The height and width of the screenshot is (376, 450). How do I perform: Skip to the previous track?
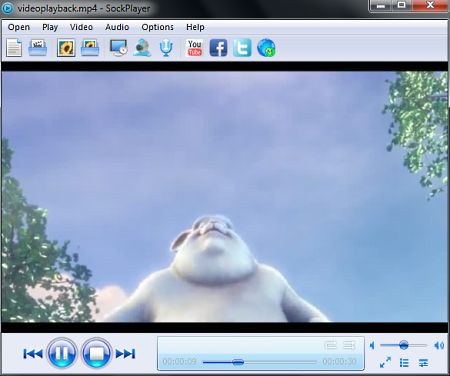33,354
